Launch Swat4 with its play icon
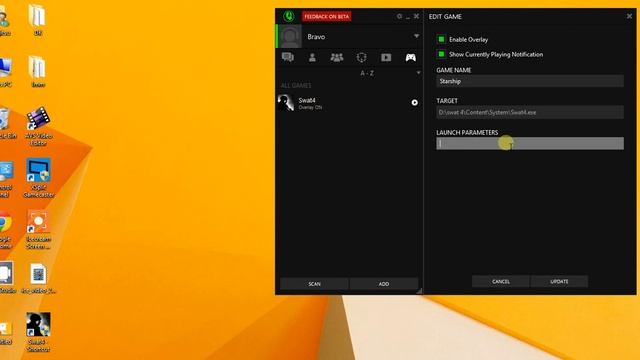640x360 pixels. point(414,102)
